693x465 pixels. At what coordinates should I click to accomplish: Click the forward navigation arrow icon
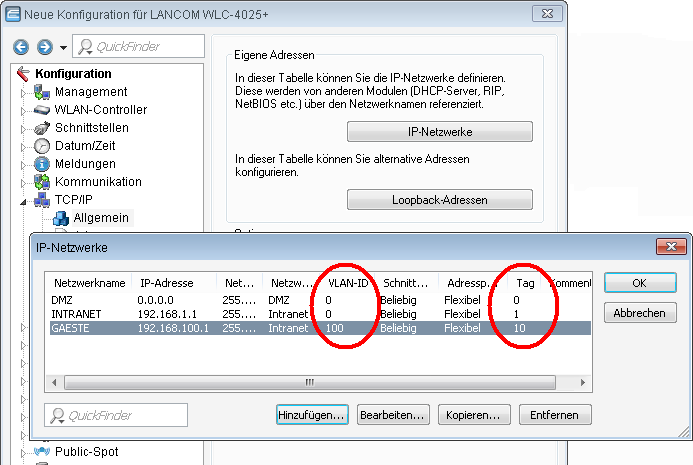pos(44,47)
